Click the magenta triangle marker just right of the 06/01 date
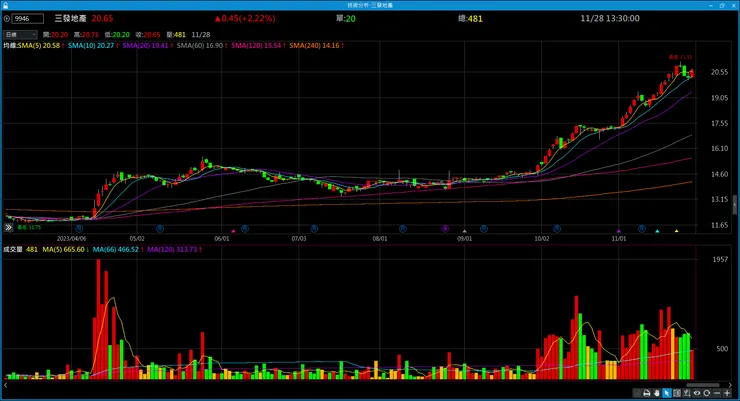The image size is (740, 401). 233,231
